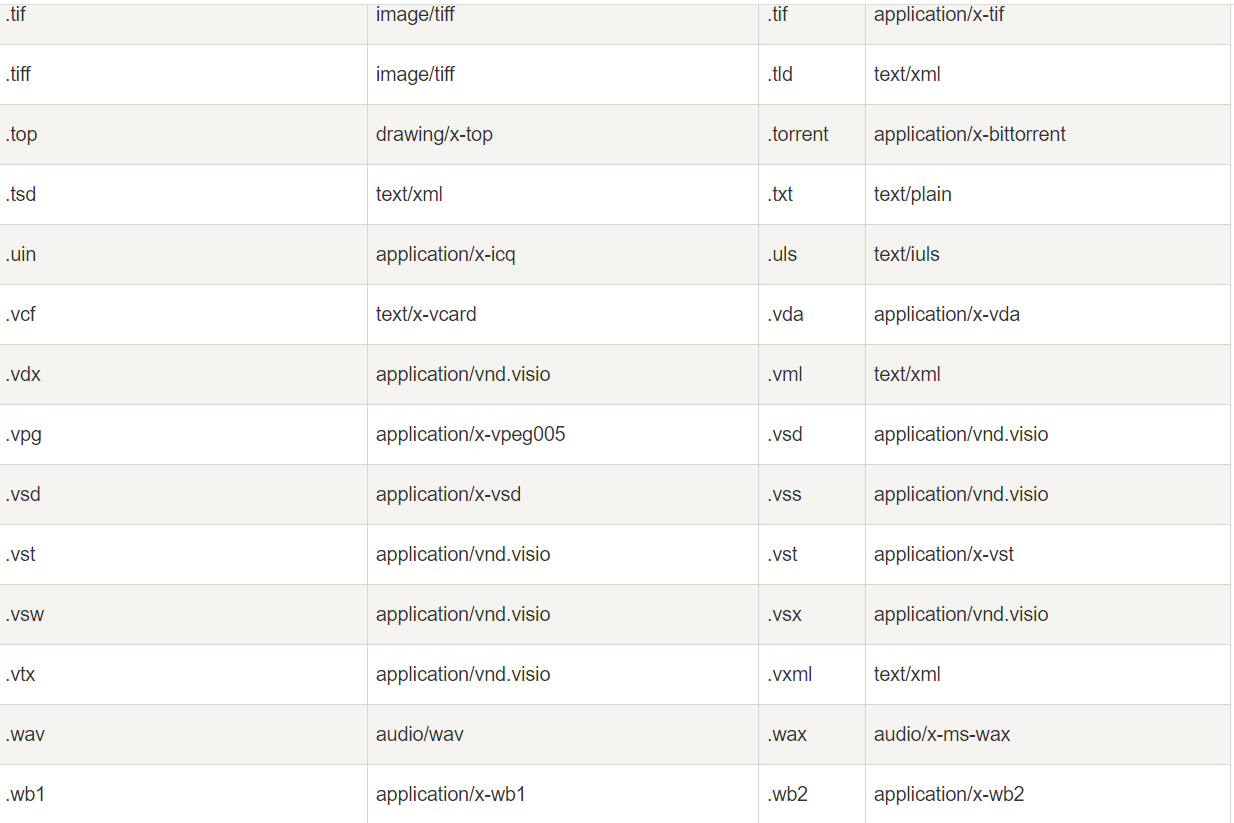Select the .vdx extension cell

coord(183,374)
